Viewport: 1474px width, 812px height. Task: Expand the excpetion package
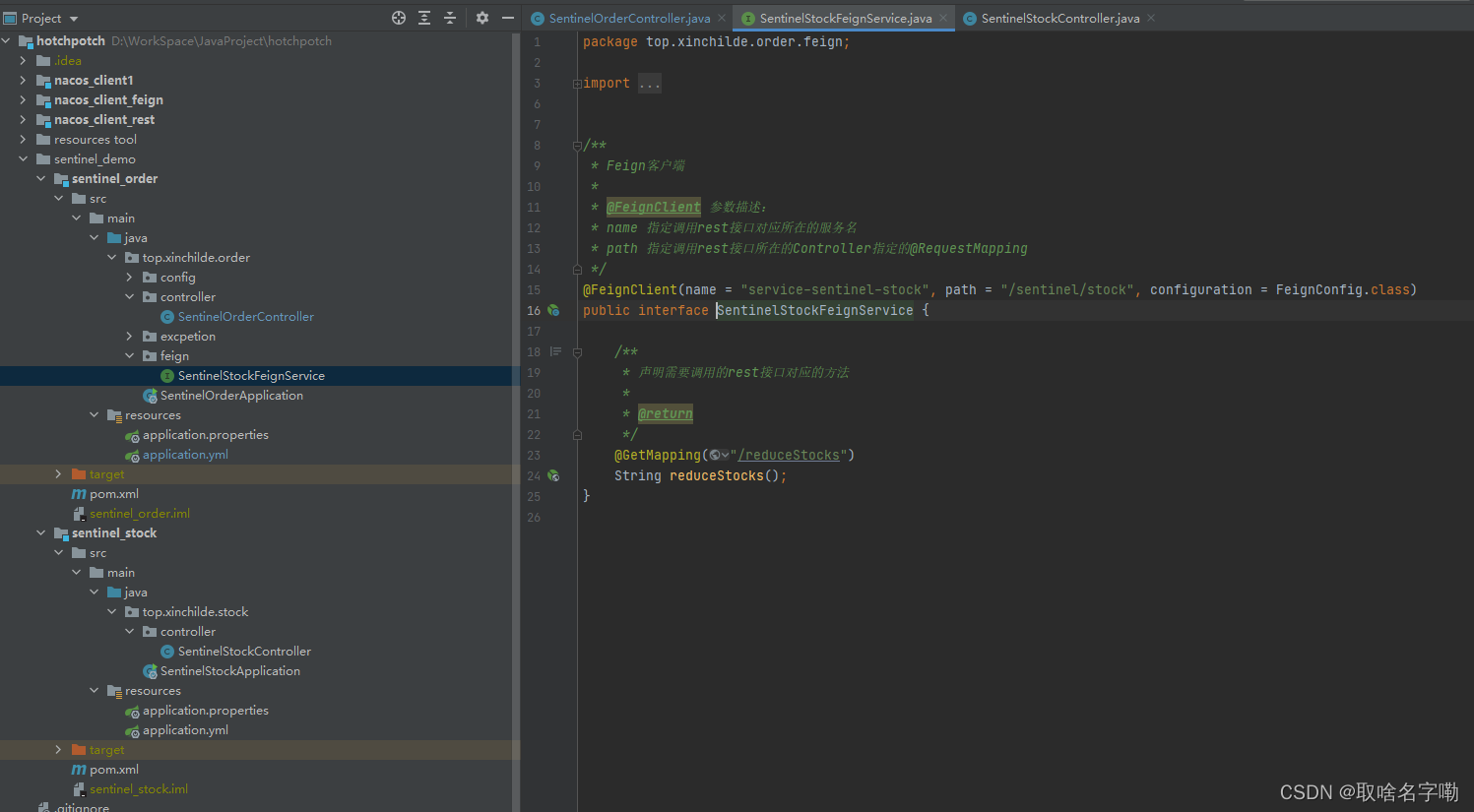pos(129,336)
